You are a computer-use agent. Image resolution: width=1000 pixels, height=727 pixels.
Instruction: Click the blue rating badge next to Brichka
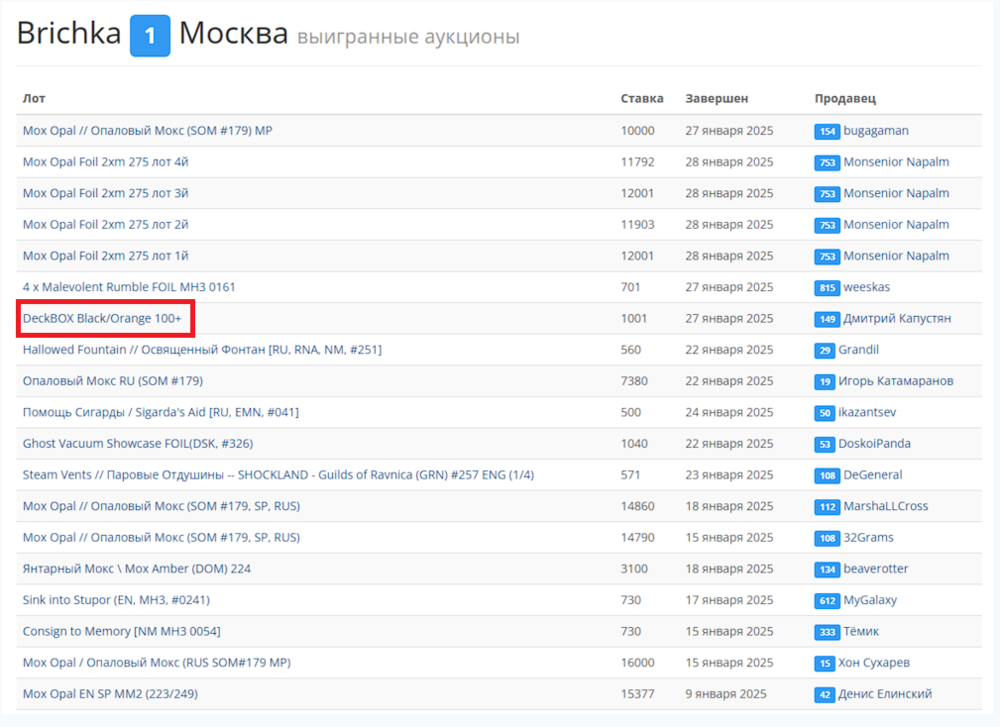[150, 36]
